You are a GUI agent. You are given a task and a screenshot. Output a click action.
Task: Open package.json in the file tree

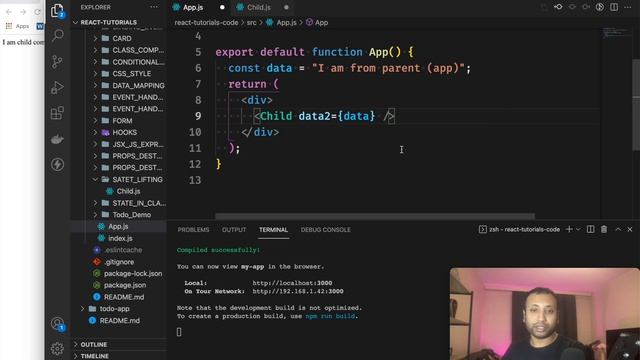[x=125, y=285]
